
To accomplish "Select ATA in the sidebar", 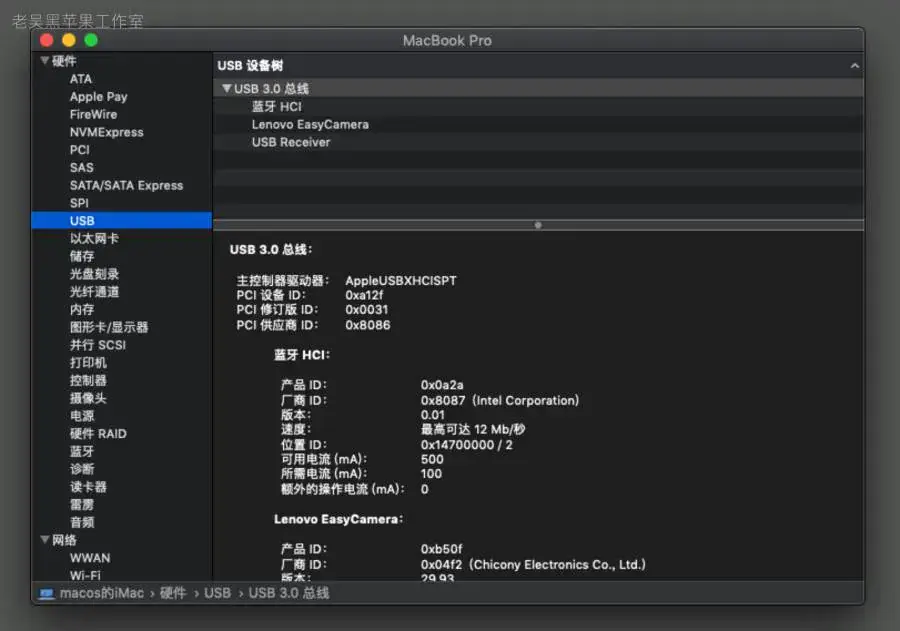I will click(80, 79).
